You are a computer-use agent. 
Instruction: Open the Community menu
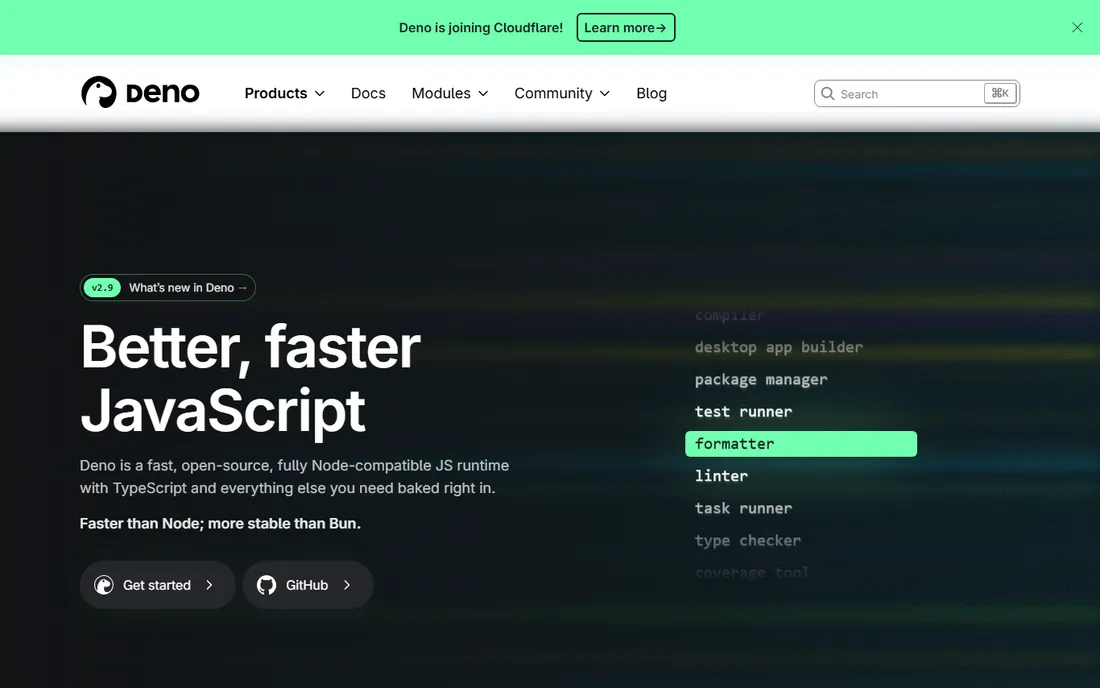pyautogui.click(x=554, y=93)
